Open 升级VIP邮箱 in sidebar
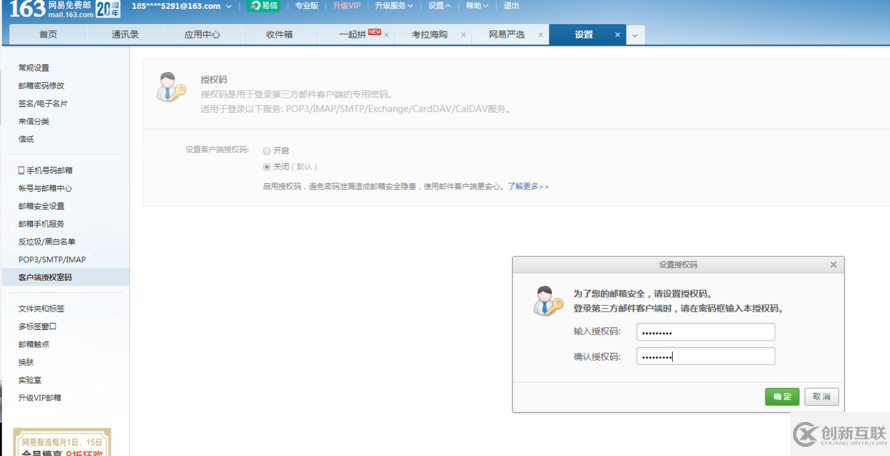Viewport: 890px width, 456px height. click(x=40, y=398)
